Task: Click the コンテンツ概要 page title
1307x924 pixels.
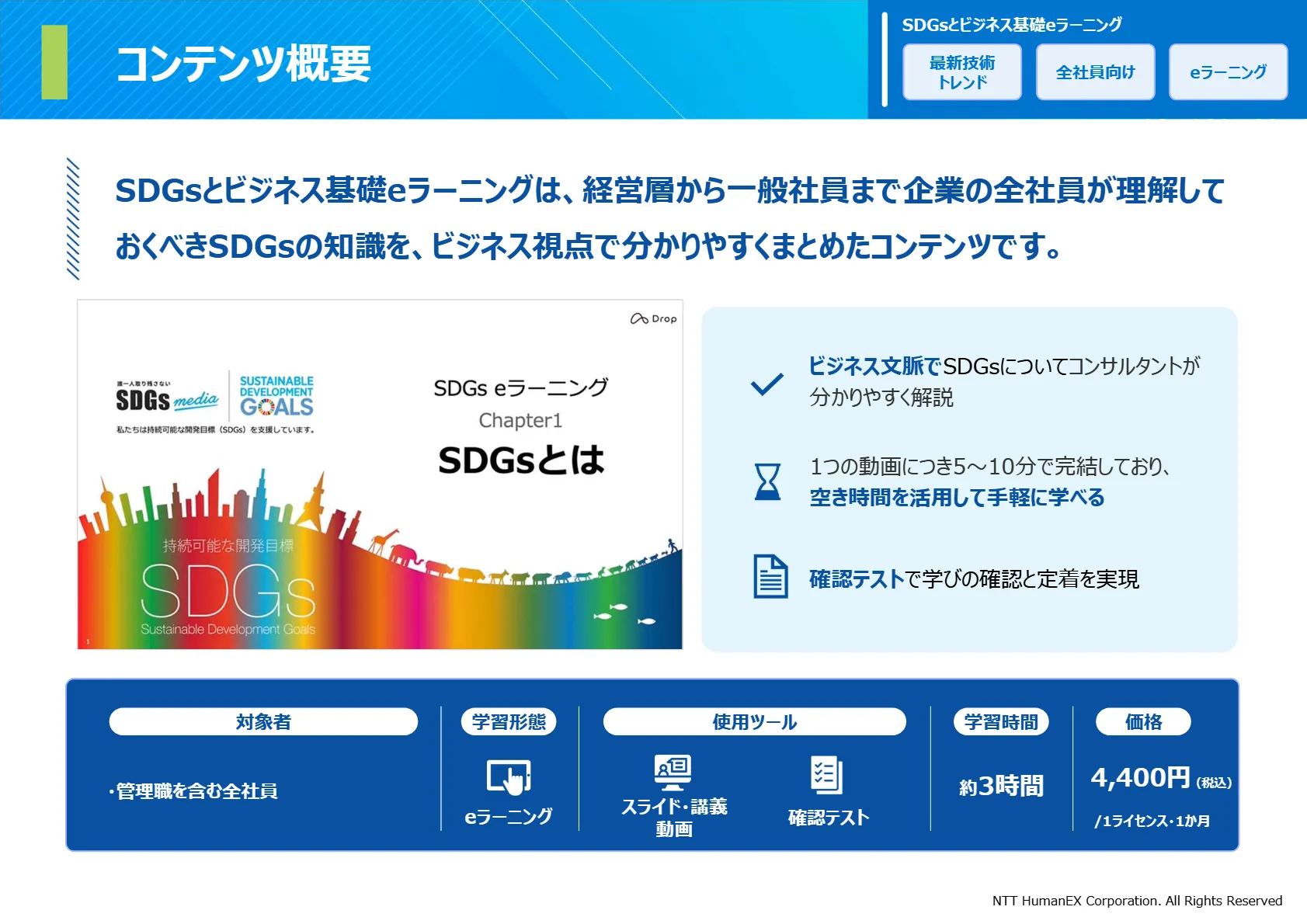Action: (x=243, y=64)
